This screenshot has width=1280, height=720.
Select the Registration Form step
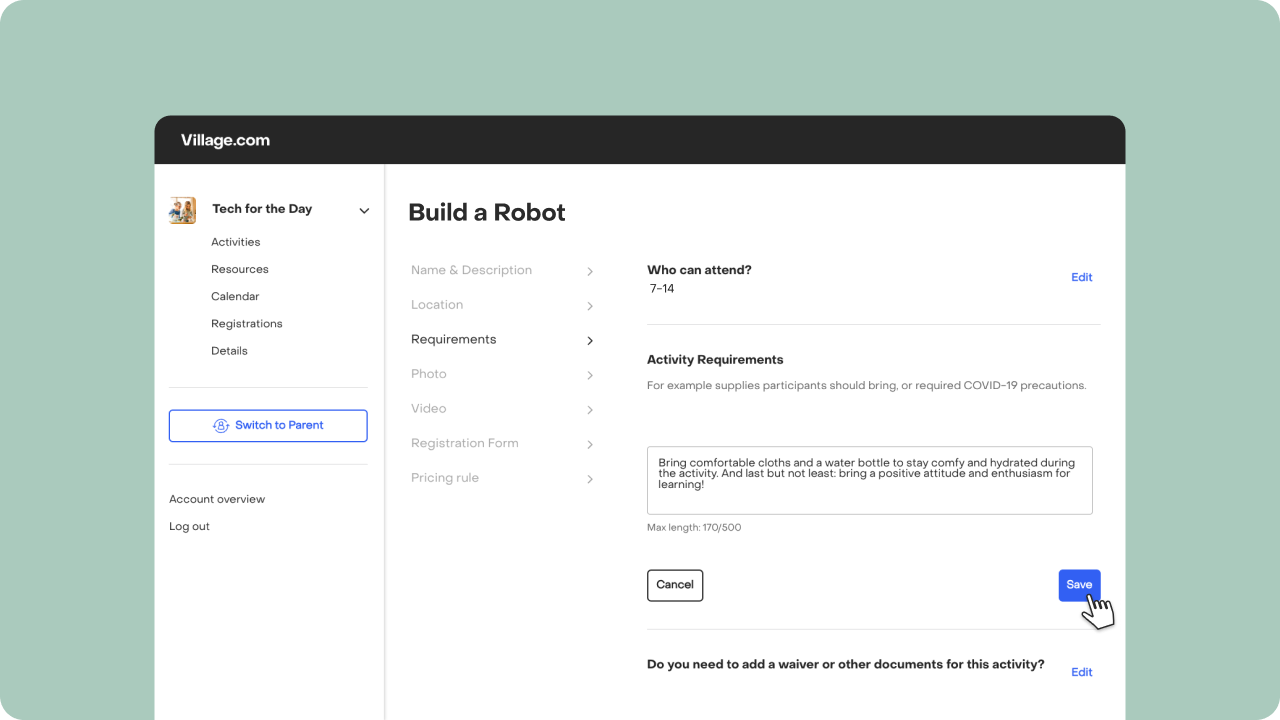[465, 443]
